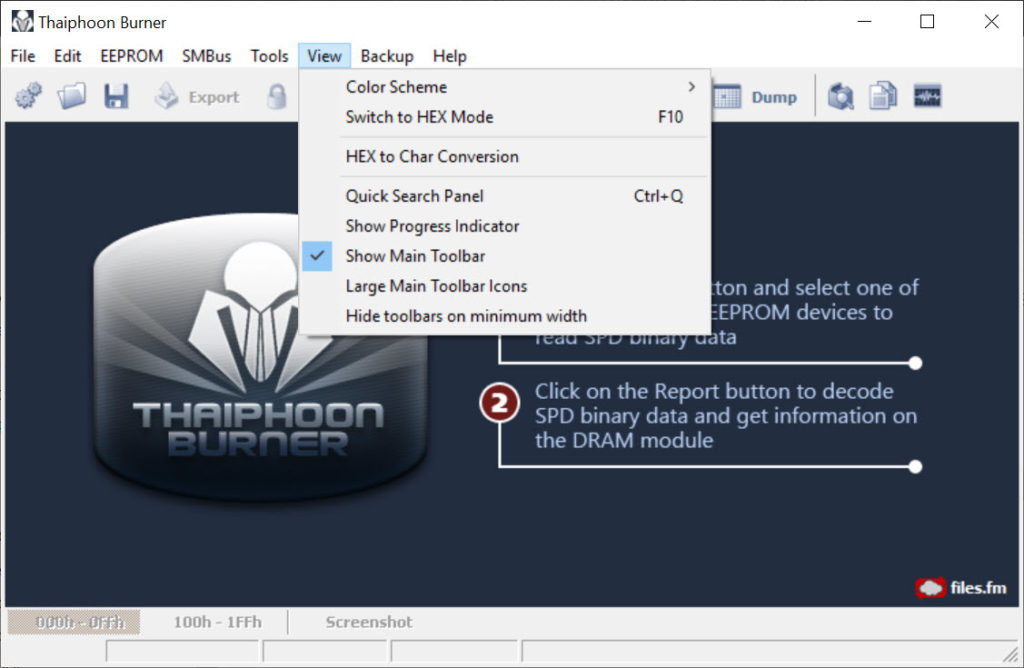
Task: Expand the Color Scheme submenu
Action: 504,87
